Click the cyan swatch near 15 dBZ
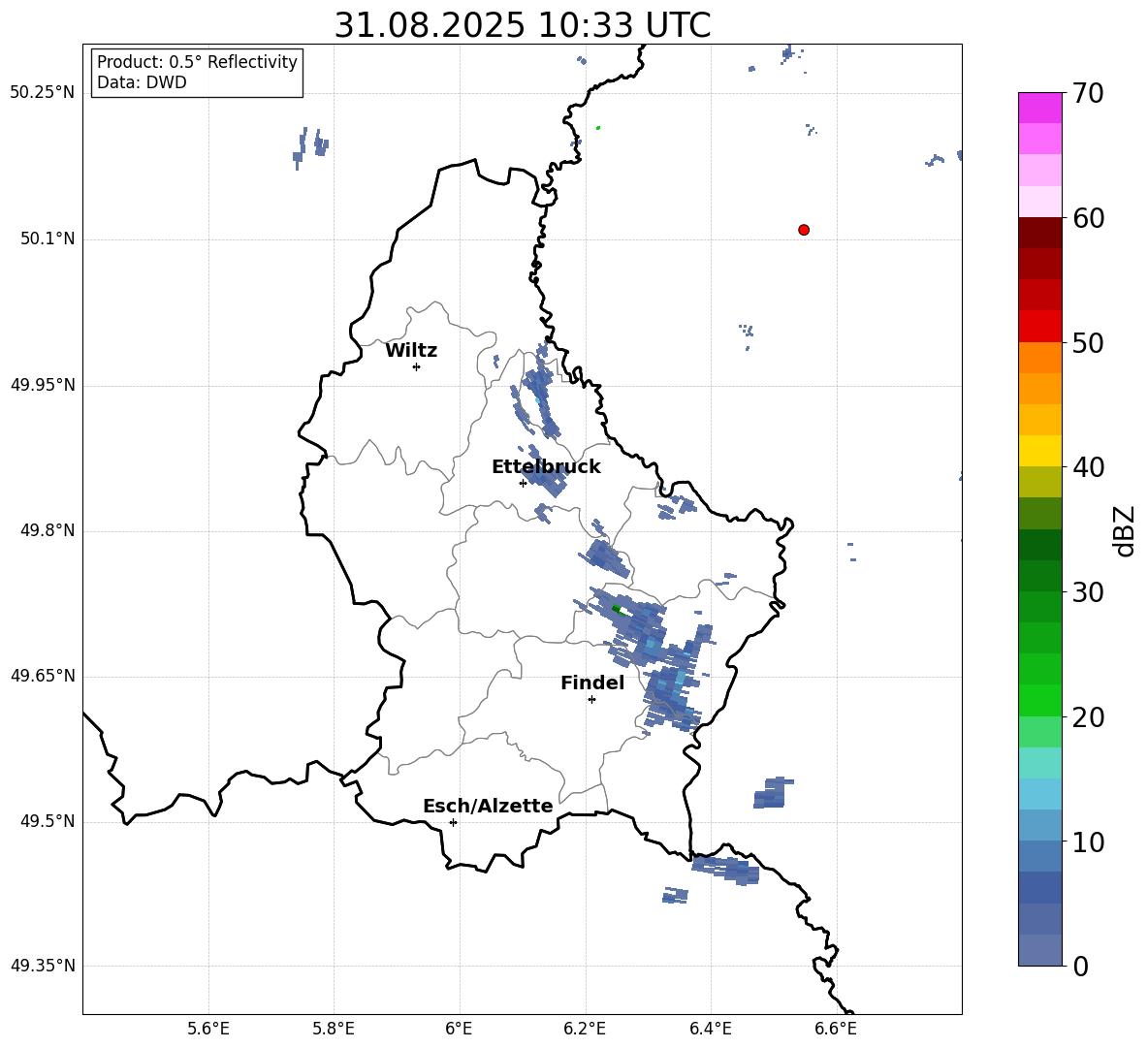The image size is (1148, 1048). click(x=1039, y=794)
